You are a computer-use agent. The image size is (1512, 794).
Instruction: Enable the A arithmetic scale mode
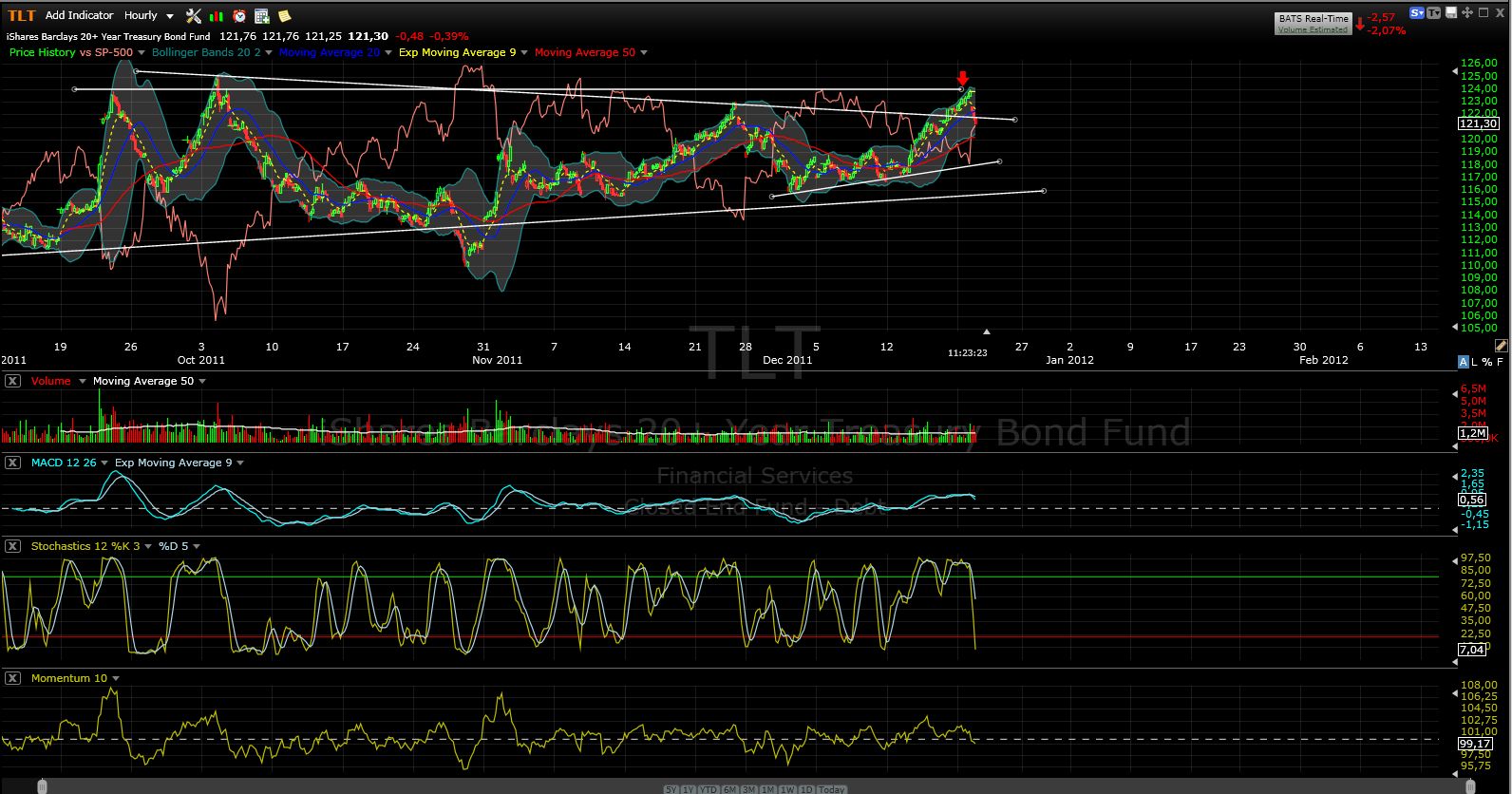[x=1463, y=362]
